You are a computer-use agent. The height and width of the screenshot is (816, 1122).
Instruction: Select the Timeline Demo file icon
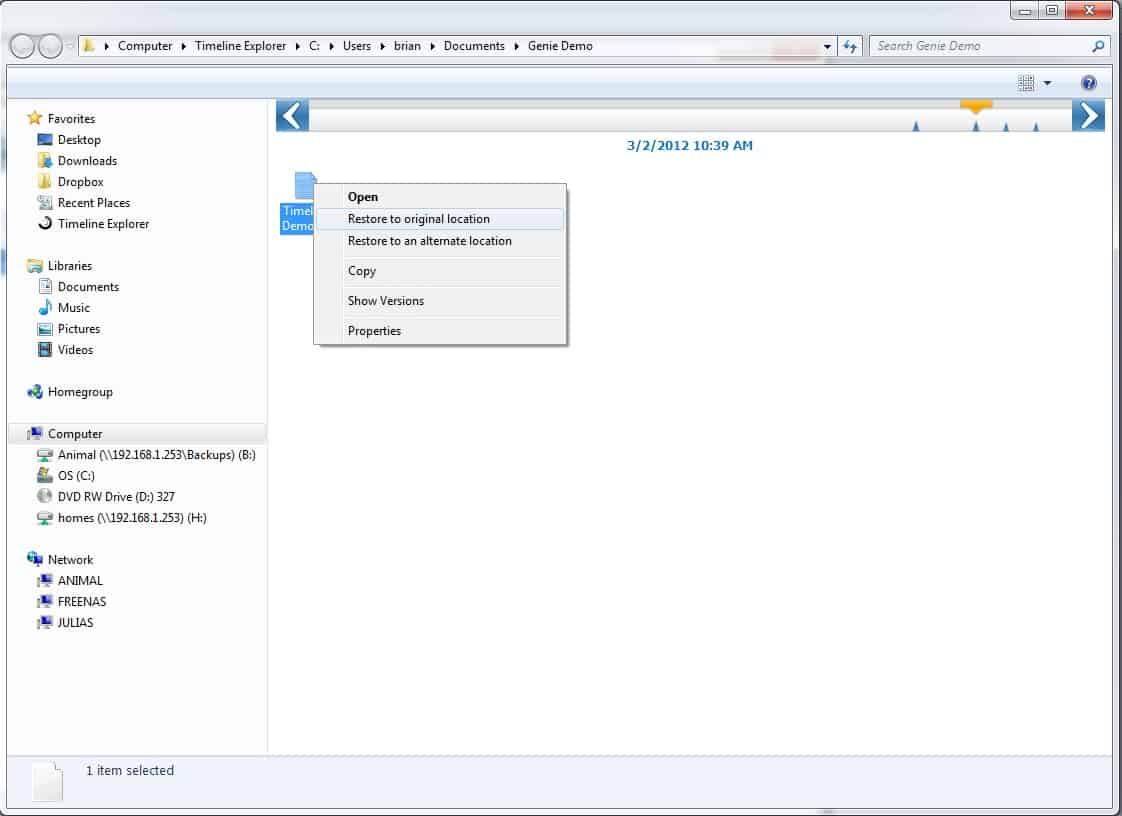tap(305, 185)
